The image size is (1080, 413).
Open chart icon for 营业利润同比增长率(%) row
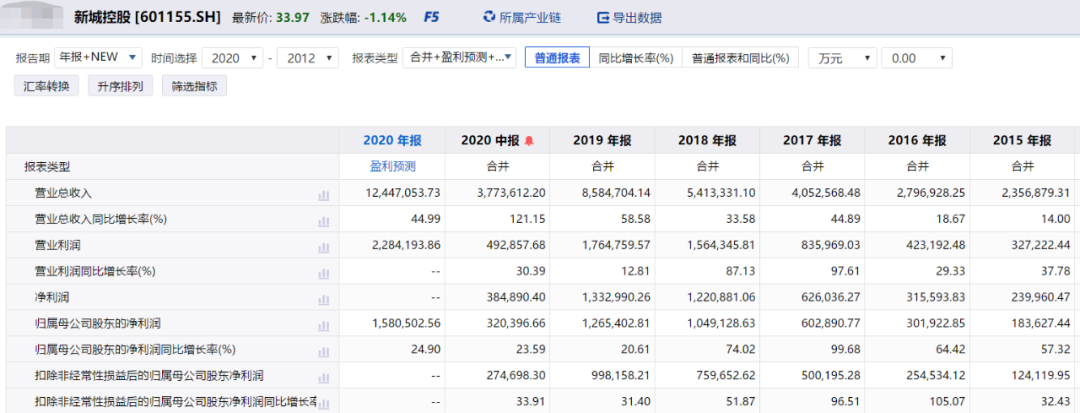(x=324, y=274)
